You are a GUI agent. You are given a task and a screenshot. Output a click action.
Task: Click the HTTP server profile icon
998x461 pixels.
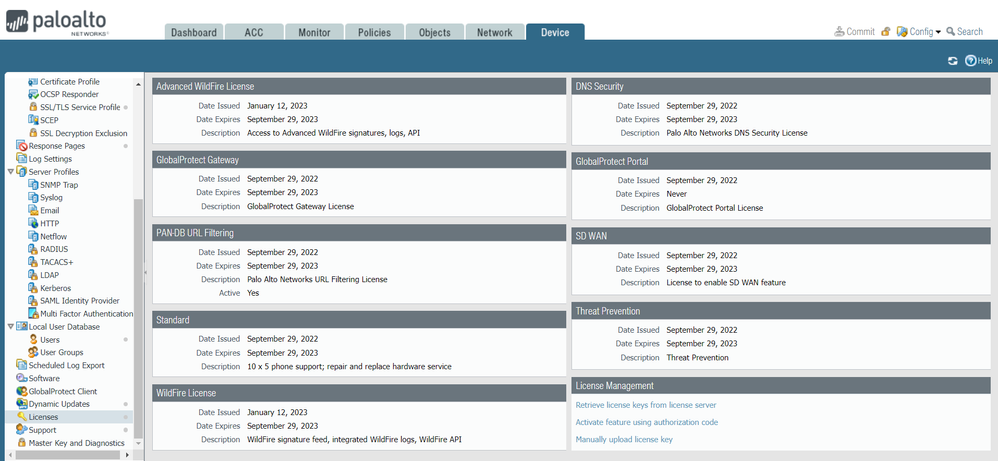pos(34,223)
